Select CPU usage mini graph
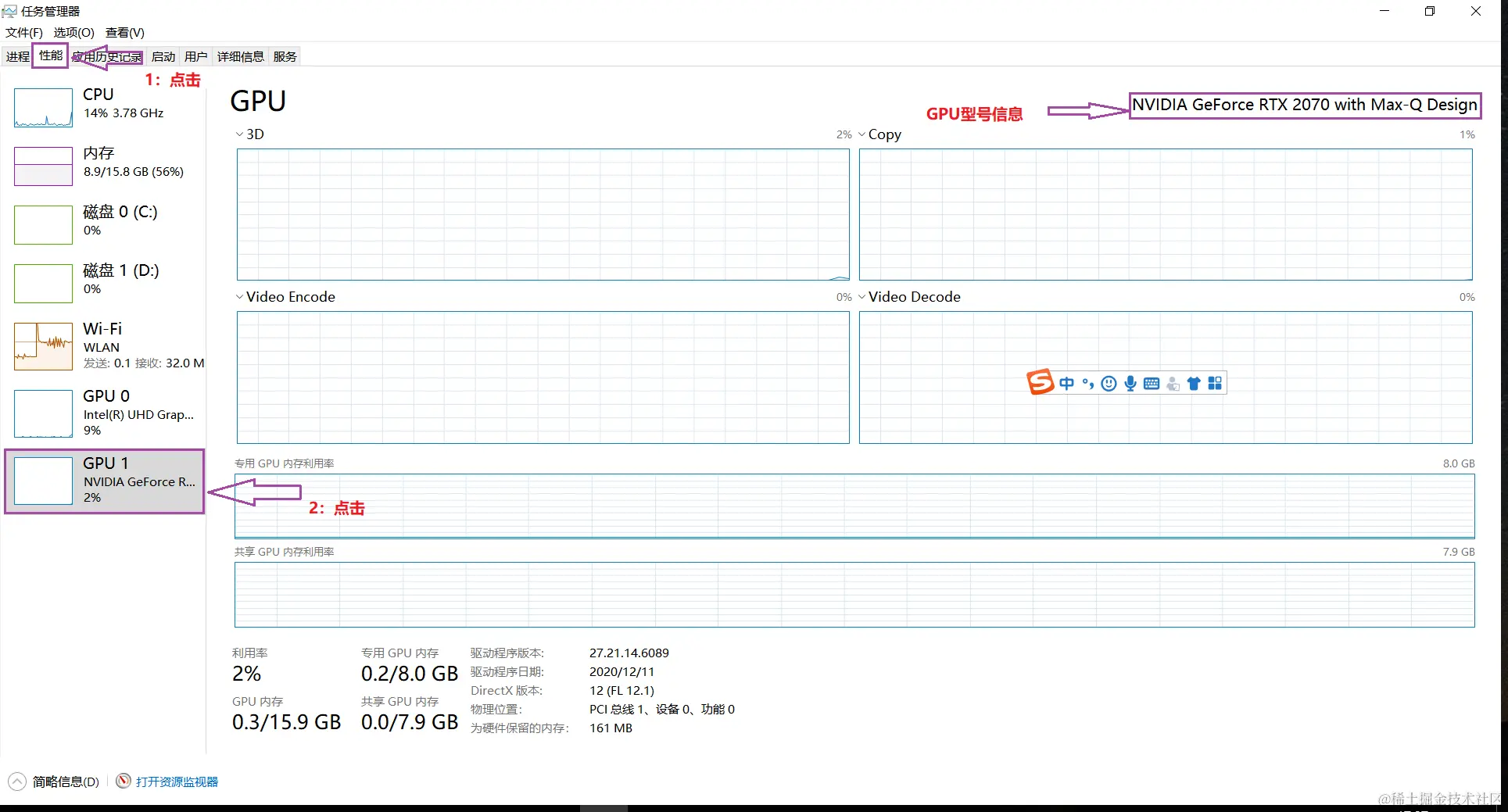The height and width of the screenshot is (812, 1508). pyautogui.click(x=43, y=108)
